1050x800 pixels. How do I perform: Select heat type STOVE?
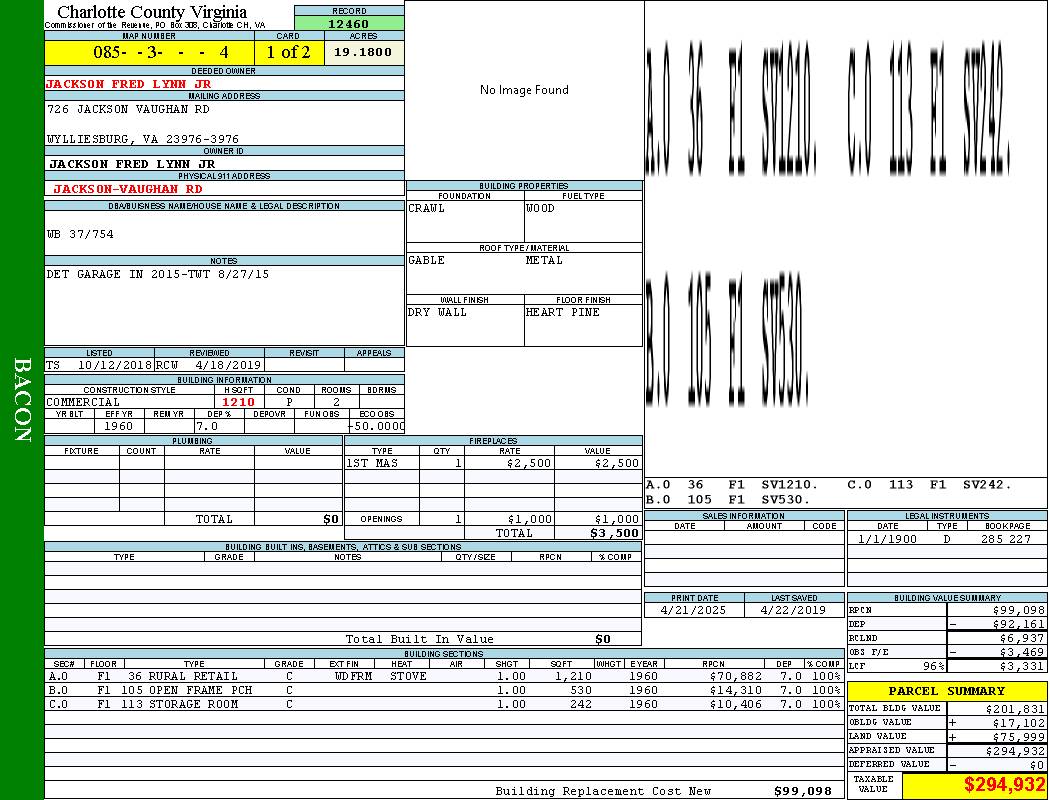pos(408,676)
